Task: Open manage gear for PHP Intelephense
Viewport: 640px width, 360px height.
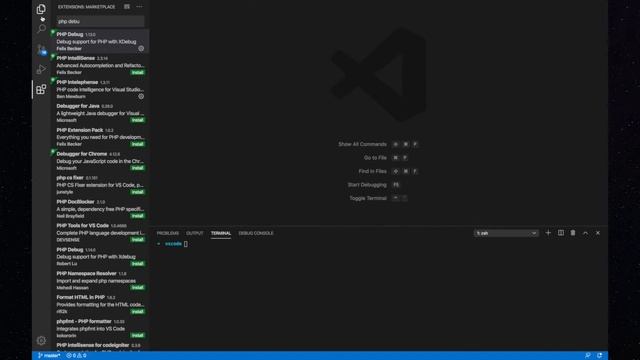Action: tap(141, 97)
